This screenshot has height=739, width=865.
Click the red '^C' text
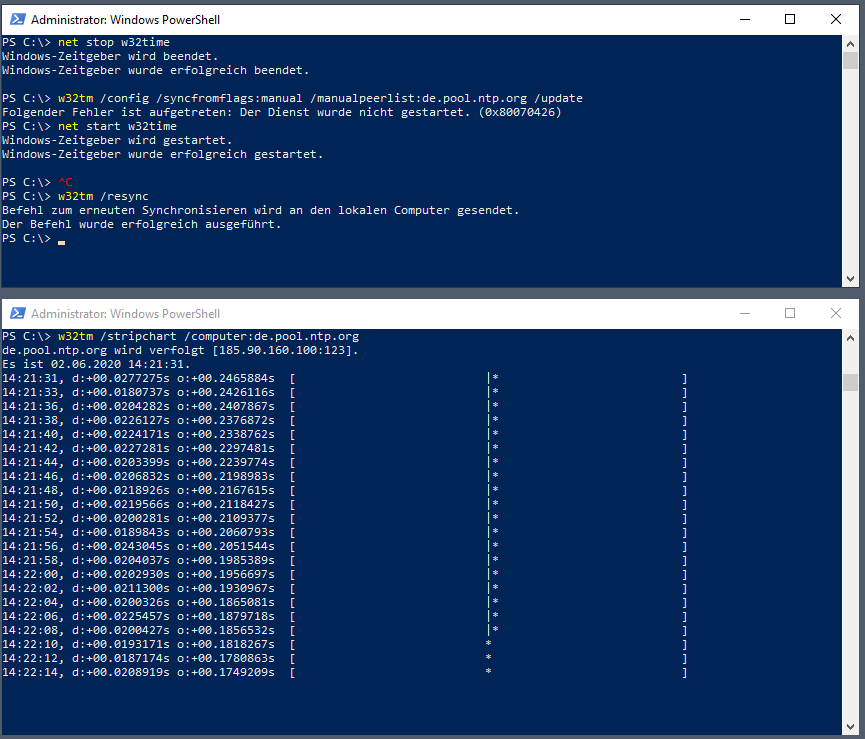click(65, 183)
